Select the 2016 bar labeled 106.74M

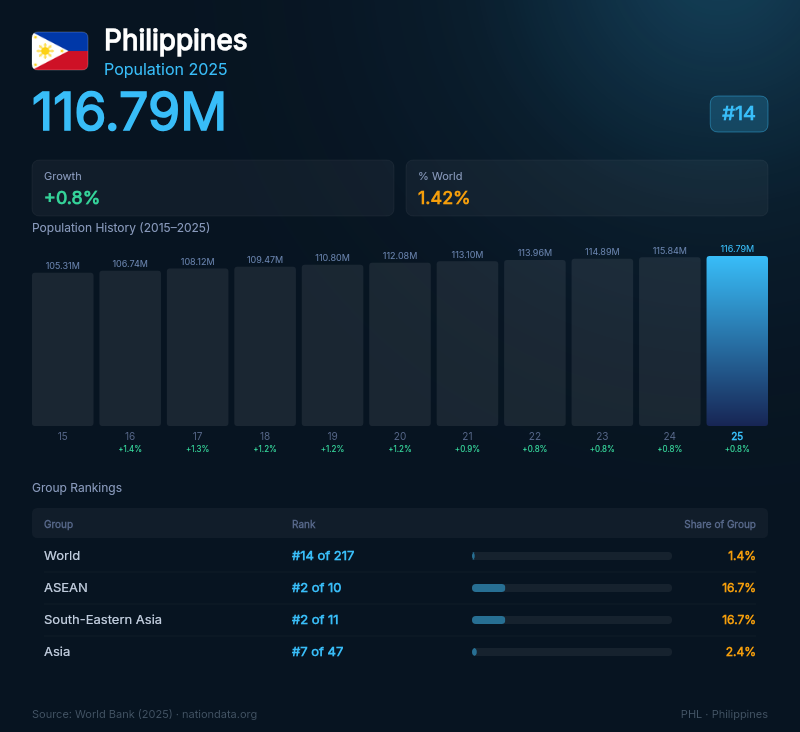pos(130,348)
